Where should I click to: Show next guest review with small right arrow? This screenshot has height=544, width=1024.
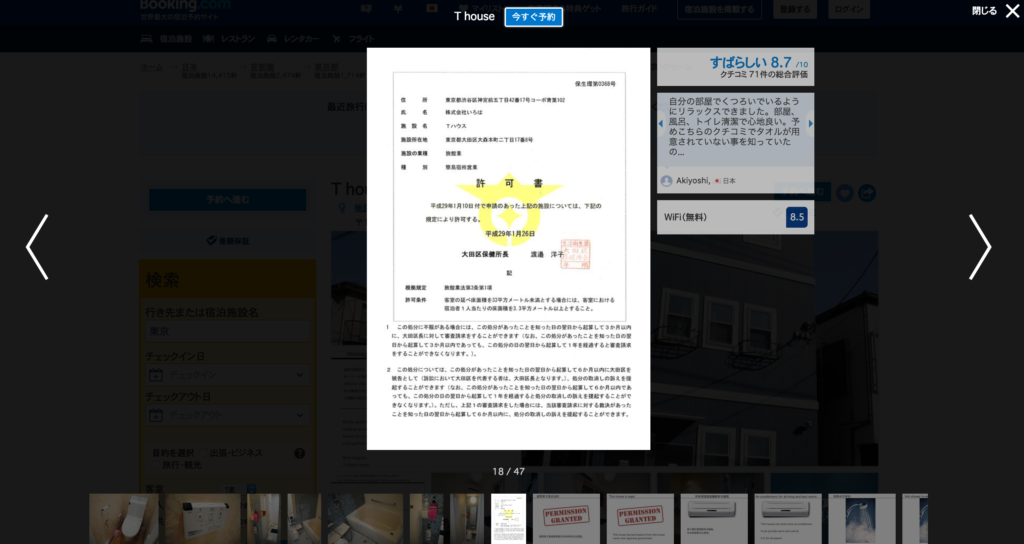point(810,124)
